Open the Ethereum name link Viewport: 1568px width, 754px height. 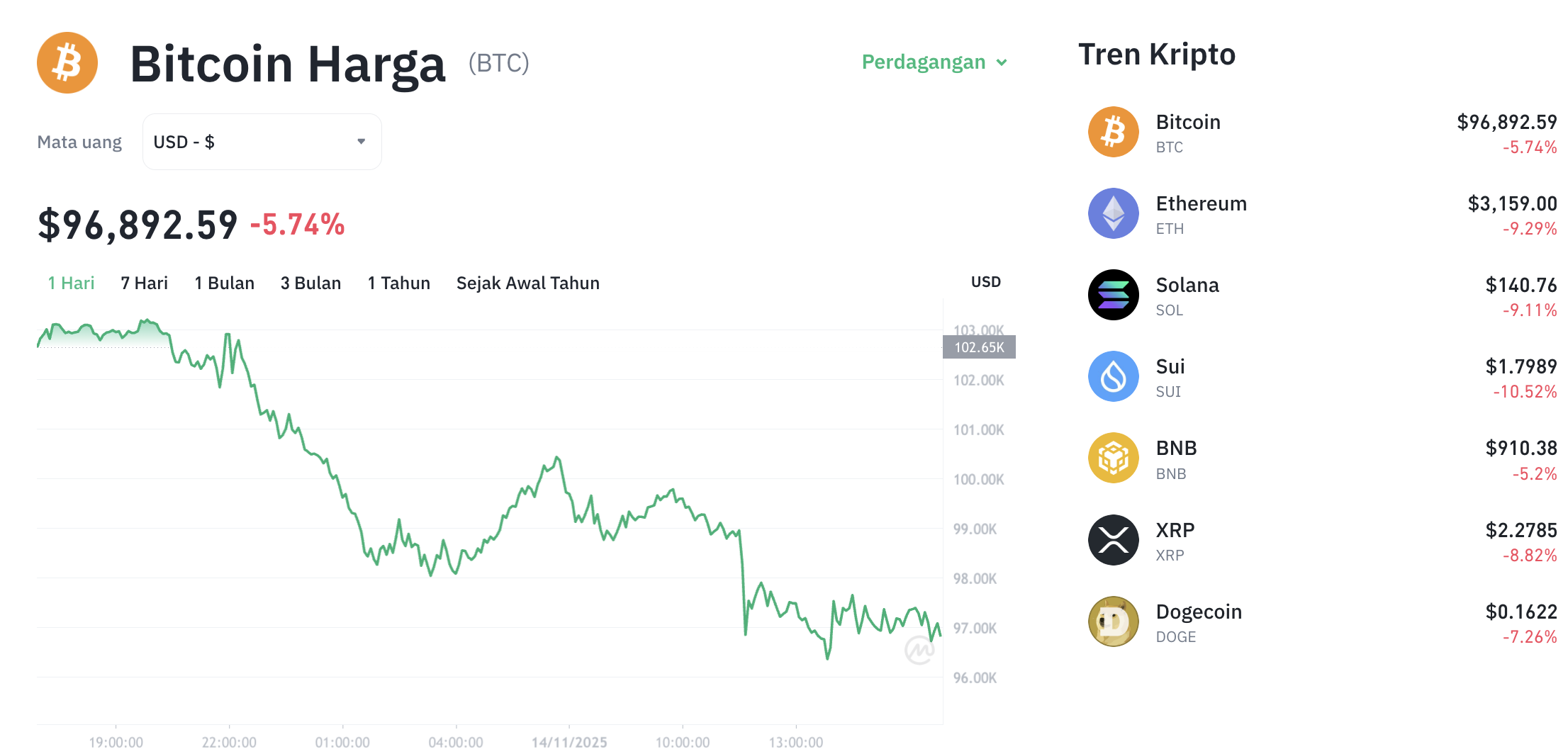pyautogui.click(x=1202, y=203)
